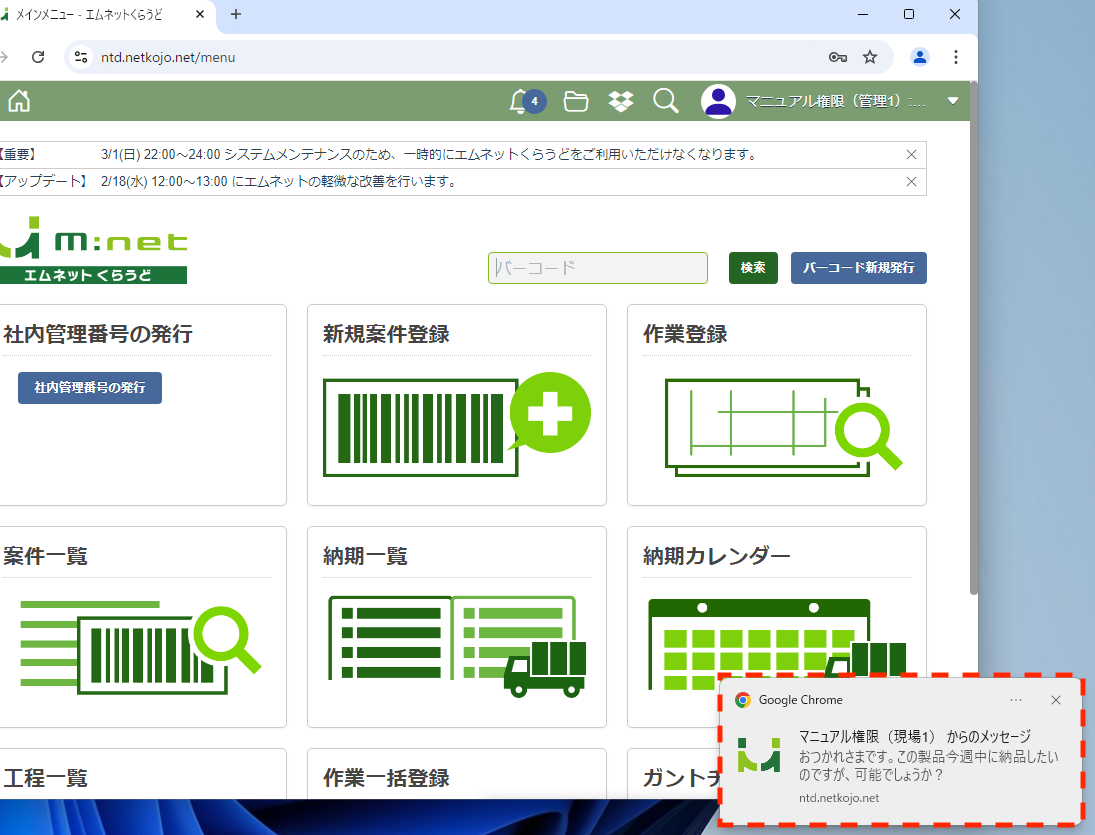The height and width of the screenshot is (835, 1095).
Task: Click the home icon in green header
Action: point(19,101)
